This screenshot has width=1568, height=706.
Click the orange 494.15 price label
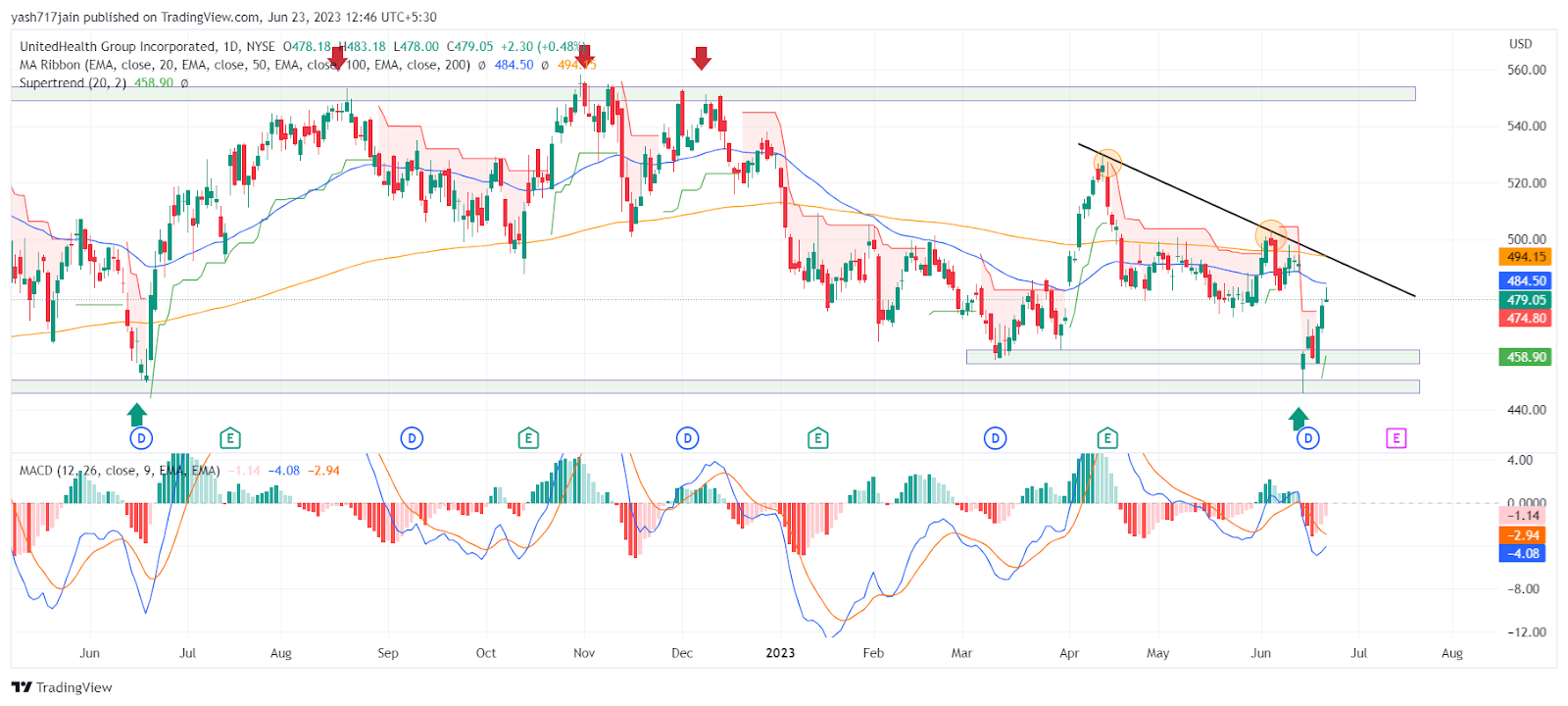click(1526, 257)
